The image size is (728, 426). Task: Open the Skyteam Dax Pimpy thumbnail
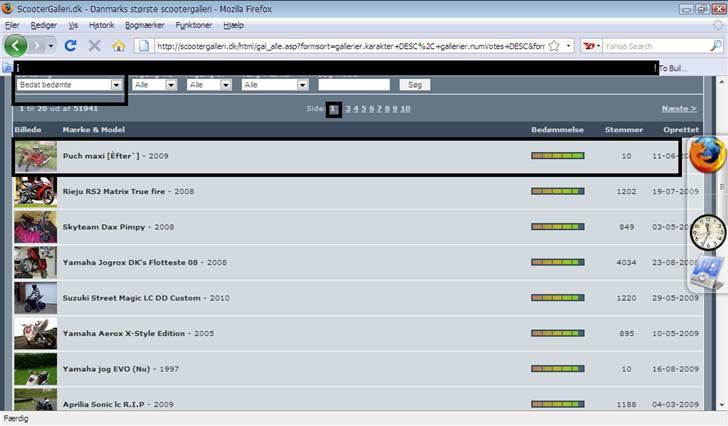[36, 227]
